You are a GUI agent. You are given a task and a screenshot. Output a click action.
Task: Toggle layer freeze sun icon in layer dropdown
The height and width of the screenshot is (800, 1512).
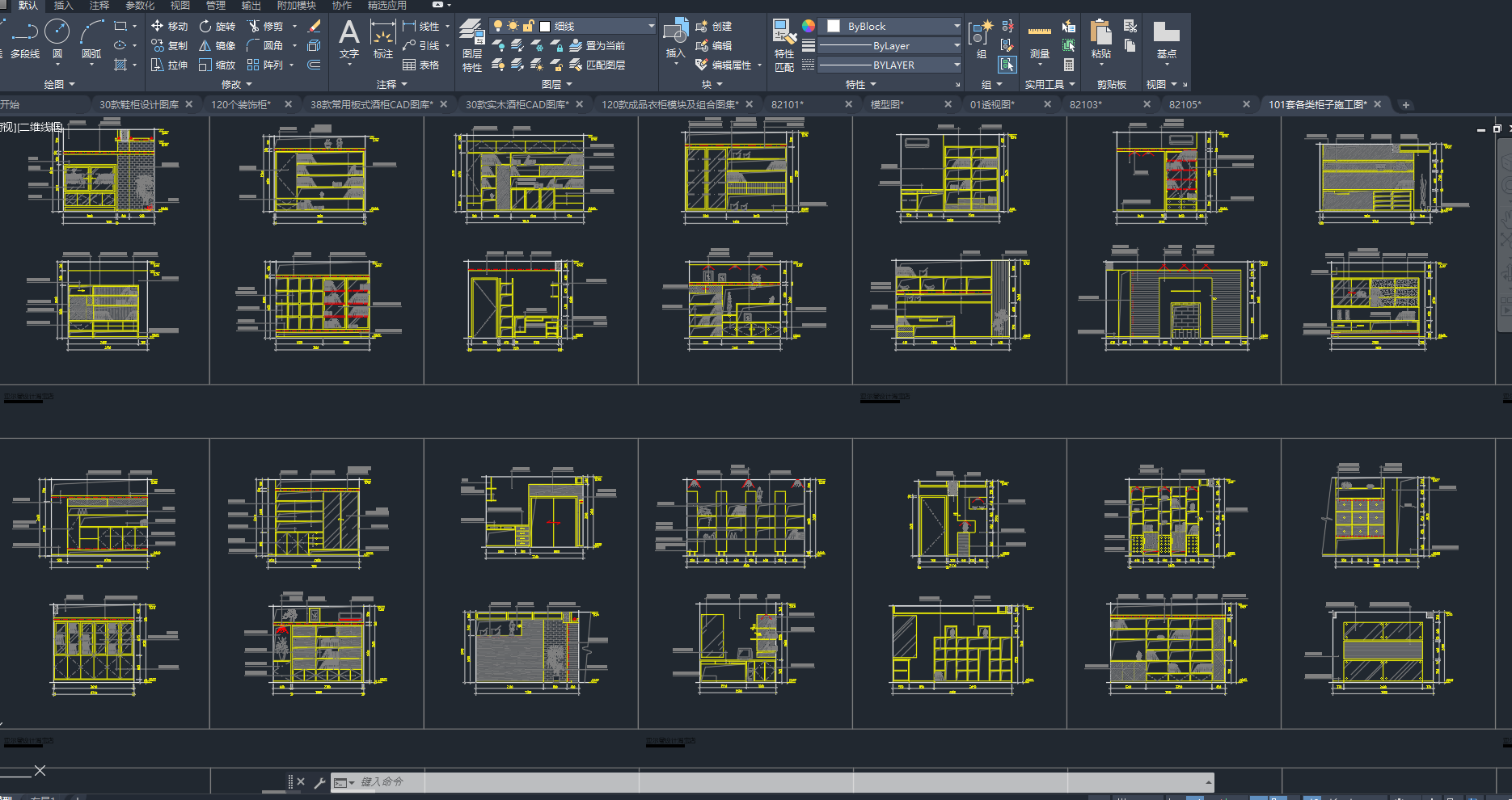click(x=513, y=27)
